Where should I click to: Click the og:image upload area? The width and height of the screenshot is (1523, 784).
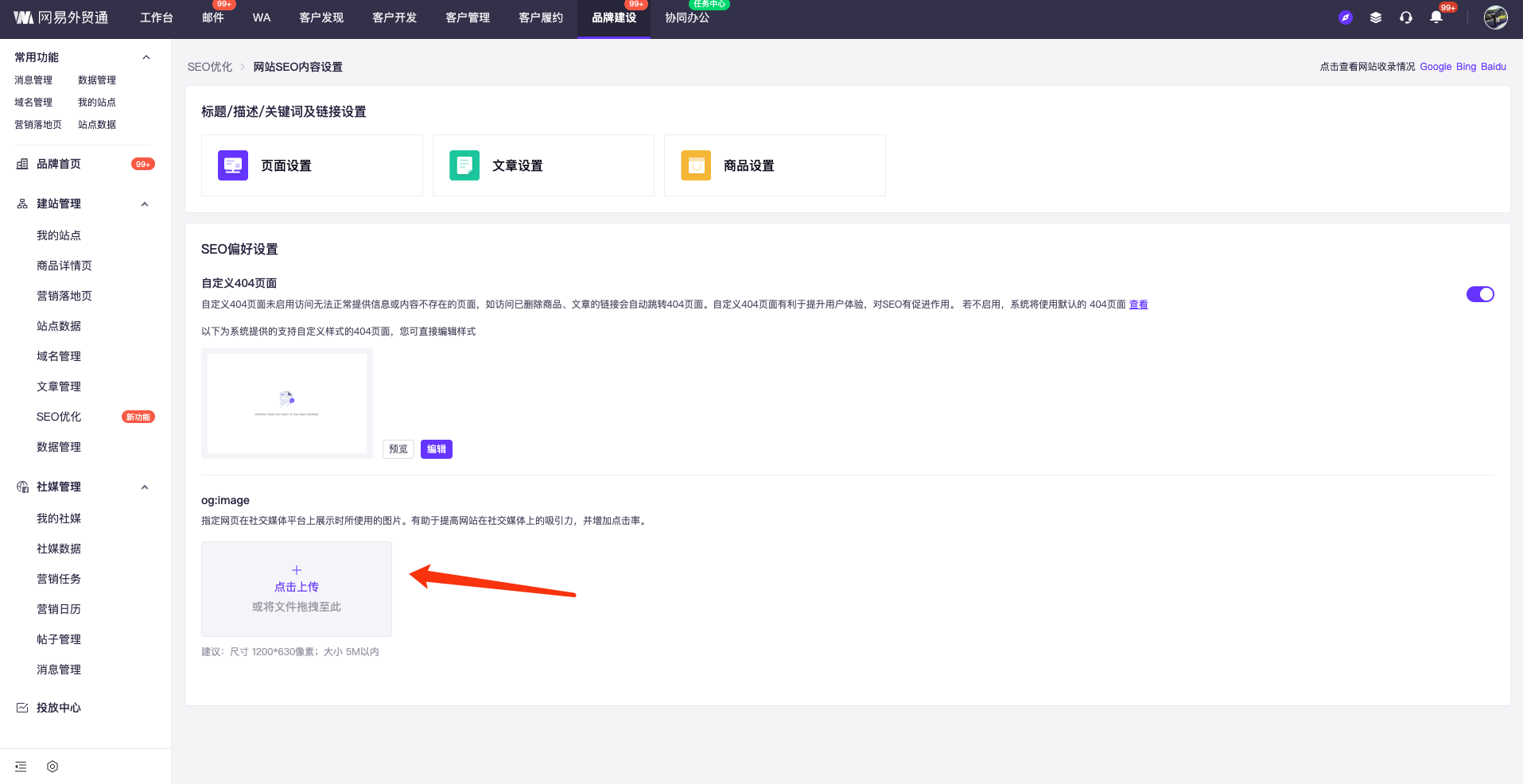pyautogui.click(x=296, y=588)
